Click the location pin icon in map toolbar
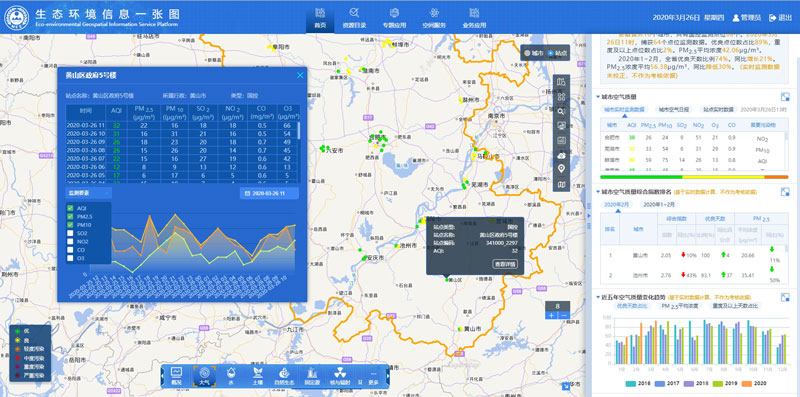Viewport: 800px width, 397px height. pyautogui.click(x=561, y=169)
